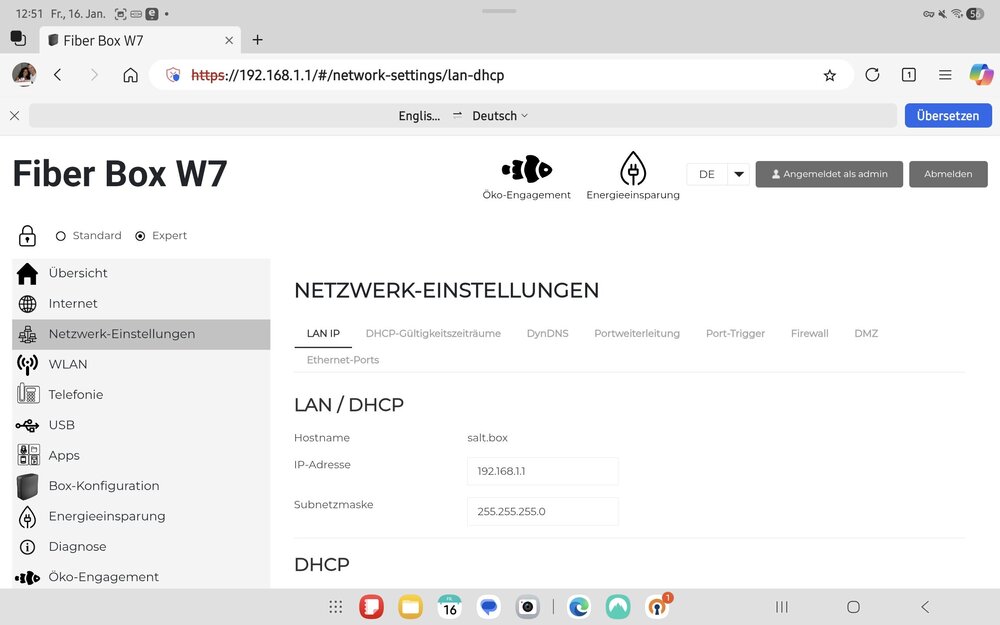Image resolution: width=1000 pixels, height=625 pixels.
Task: Click the padlock icon above sidebar
Action: pos(27,235)
